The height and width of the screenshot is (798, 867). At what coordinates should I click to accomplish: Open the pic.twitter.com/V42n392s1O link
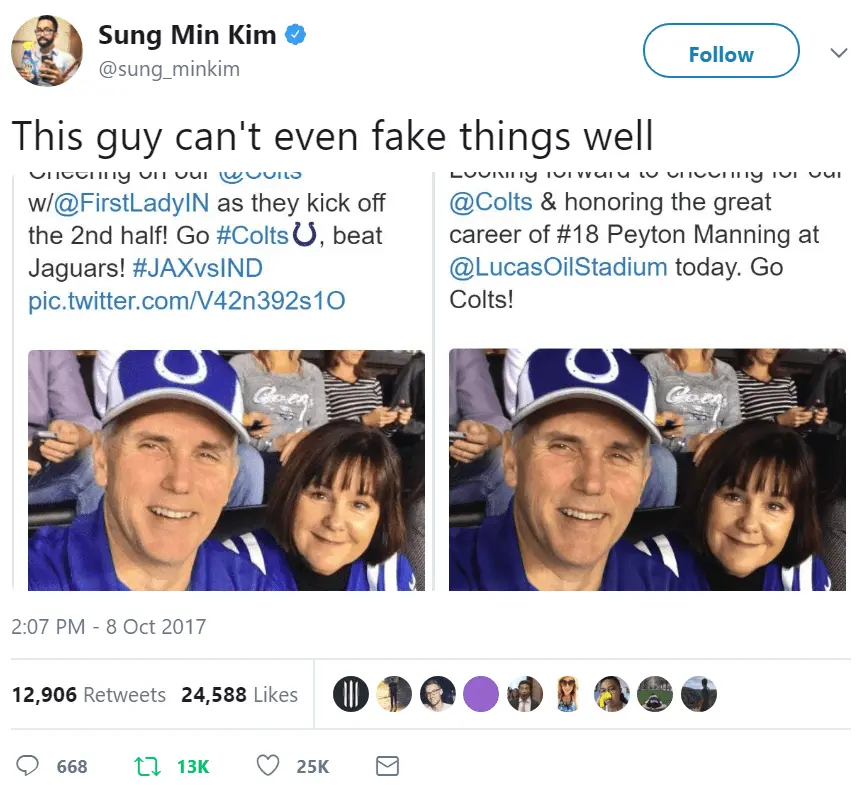click(x=187, y=300)
